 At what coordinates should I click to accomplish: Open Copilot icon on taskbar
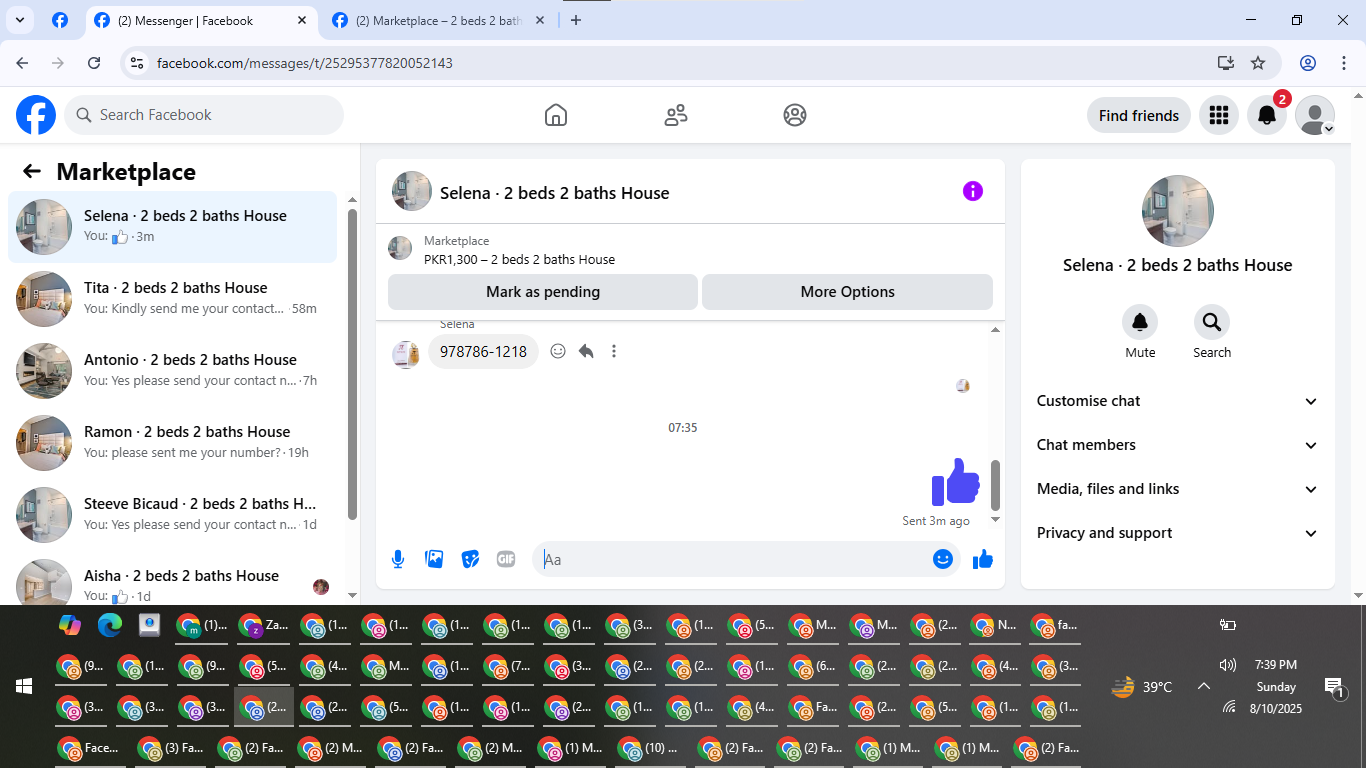pyautogui.click(x=69, y=625)
